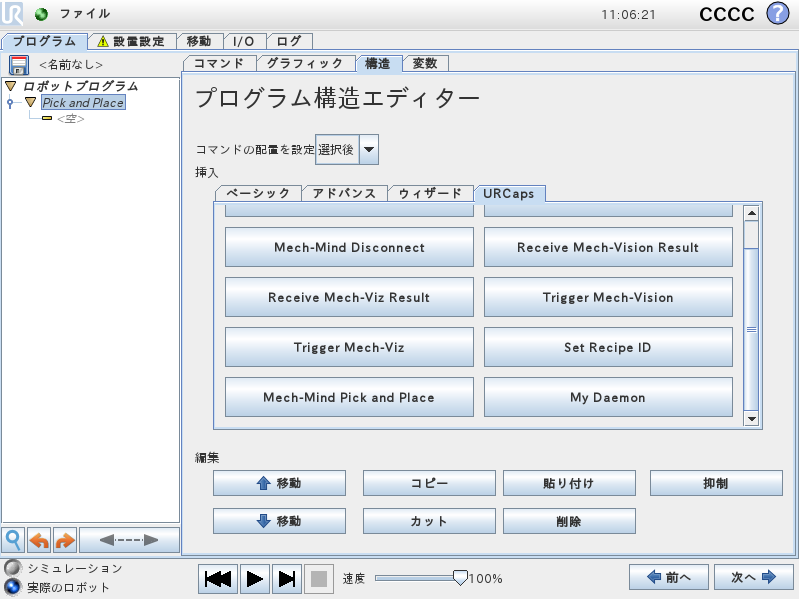The width and height of the screenshot is (799, 599).
Task: Go to previous with 前へ button
Action: pos(669,577)
